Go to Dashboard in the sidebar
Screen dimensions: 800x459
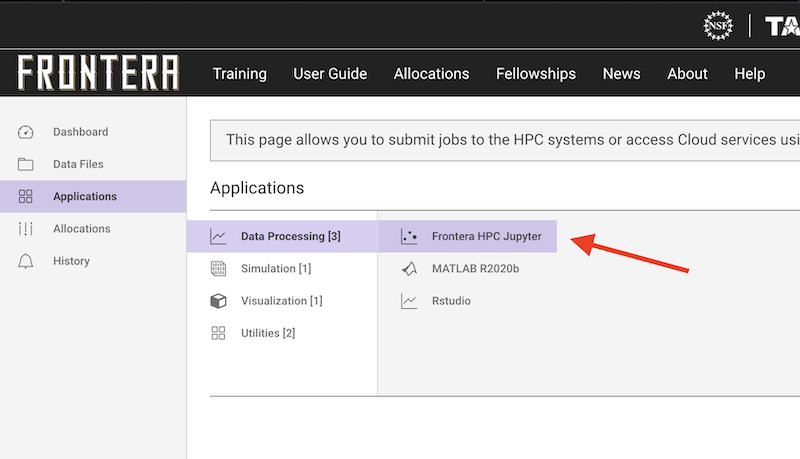tap(93, 132)
